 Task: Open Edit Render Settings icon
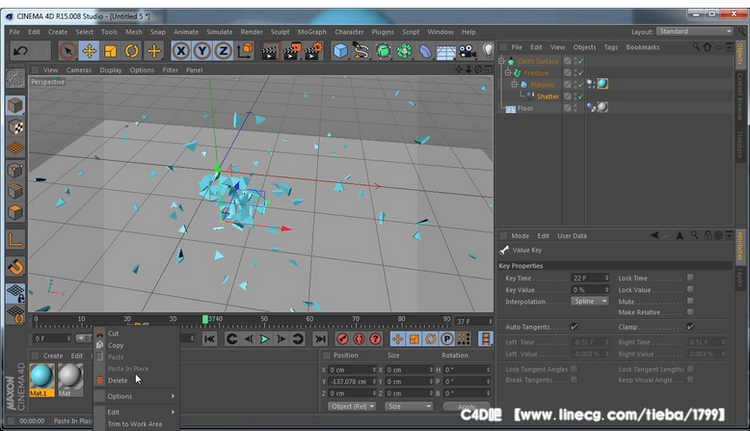point(313,51)
